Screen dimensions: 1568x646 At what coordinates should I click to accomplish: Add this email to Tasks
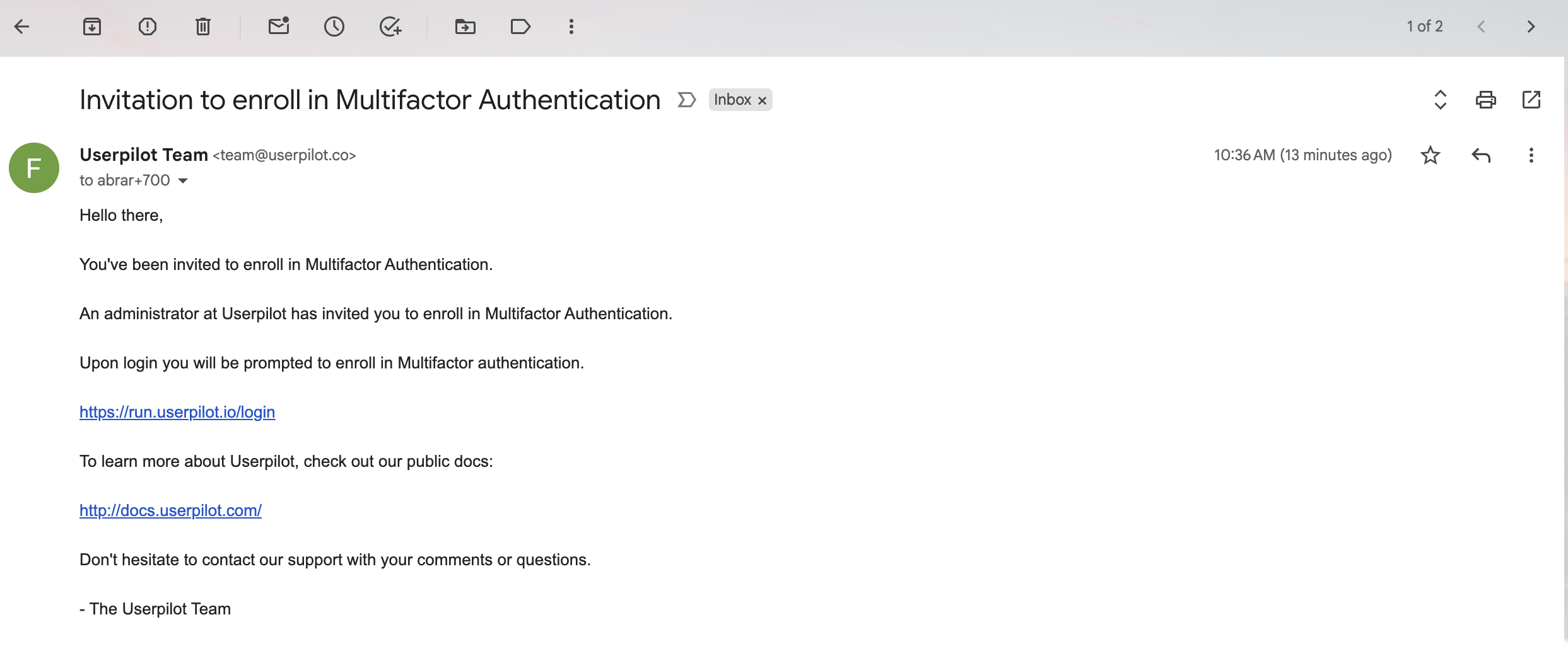390,26
